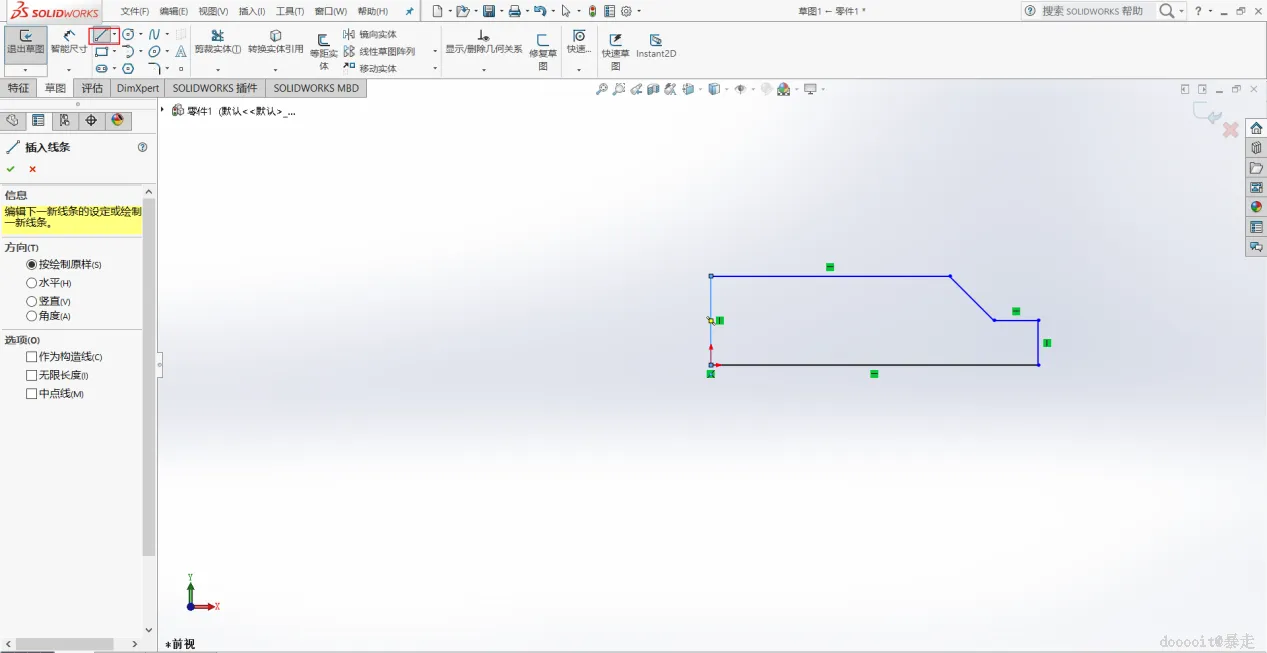Select the sketch Text (A) tool

pyautogui.click(x=181, y=52)
